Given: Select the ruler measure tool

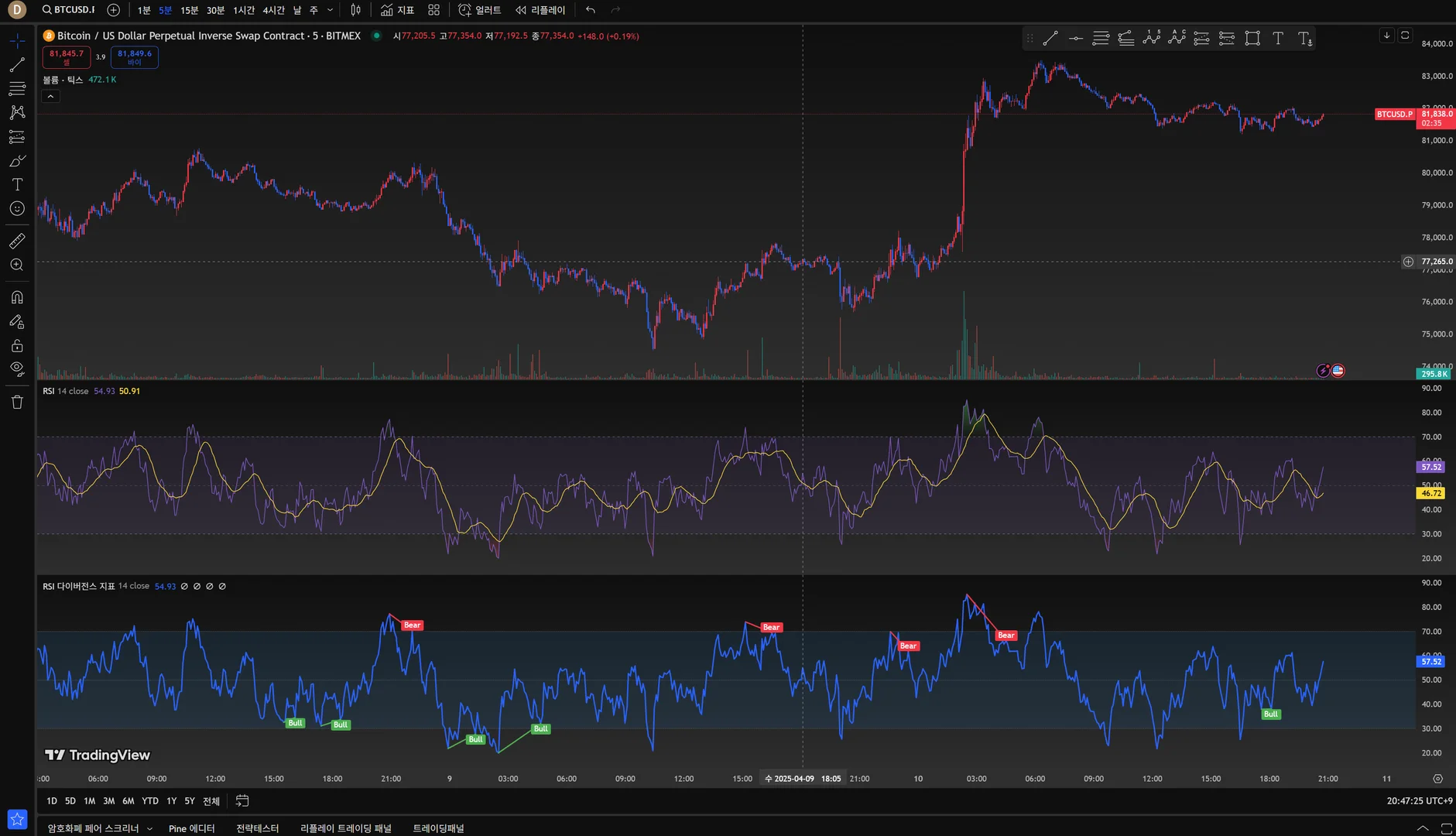Looking at the screenshot, I should pos(17,242).
